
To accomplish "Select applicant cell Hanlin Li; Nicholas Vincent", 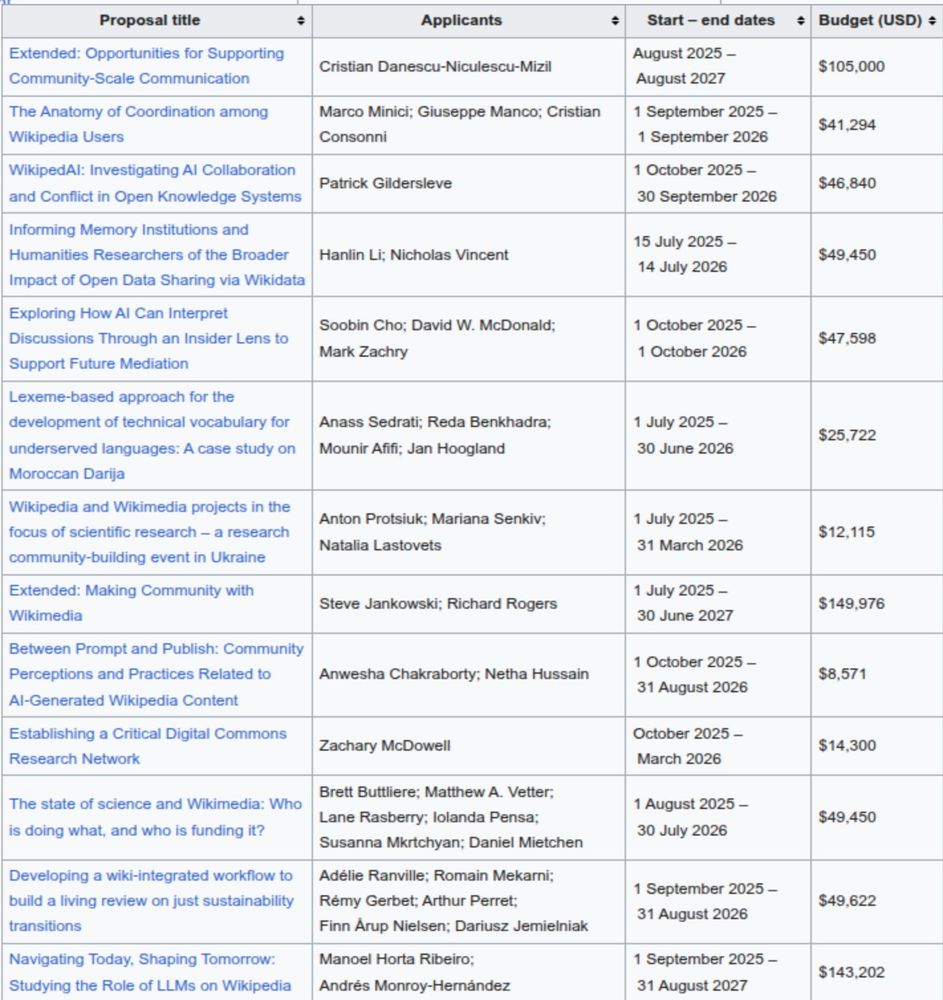I will (x=469, y=254).
